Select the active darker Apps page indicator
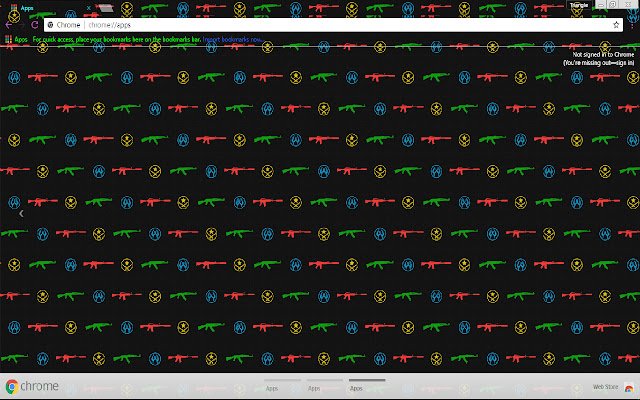The image size is (640, 400). [x=367, y=385]
